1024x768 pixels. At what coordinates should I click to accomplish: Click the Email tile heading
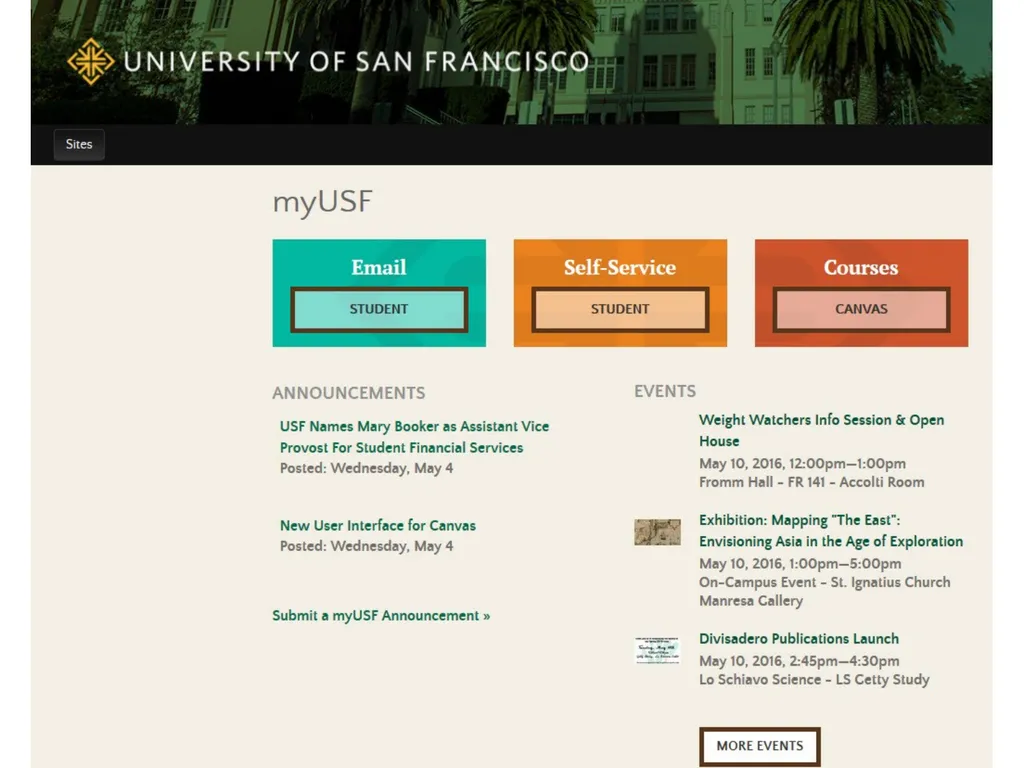coord(379,267)
